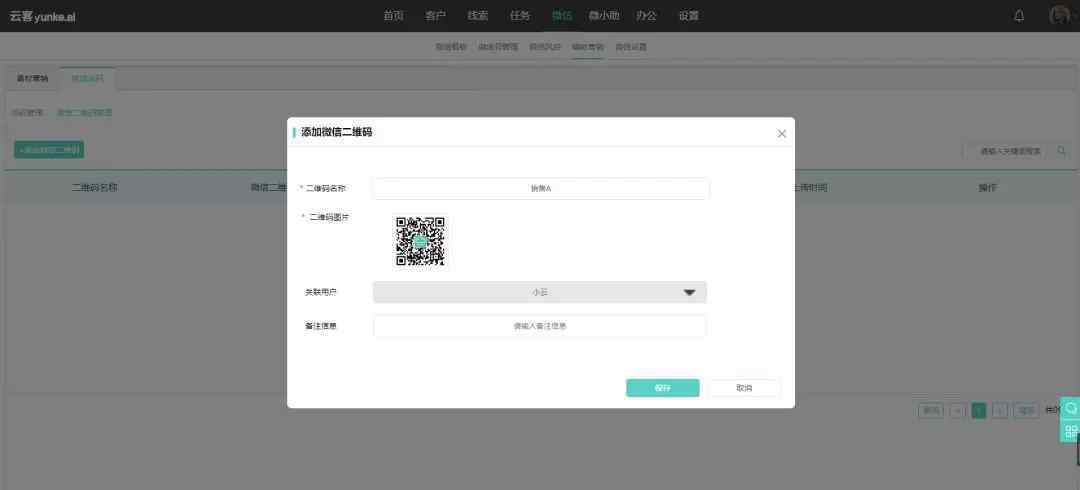
Task: Open 设置 in the top navigation
Action: (689, 16)
